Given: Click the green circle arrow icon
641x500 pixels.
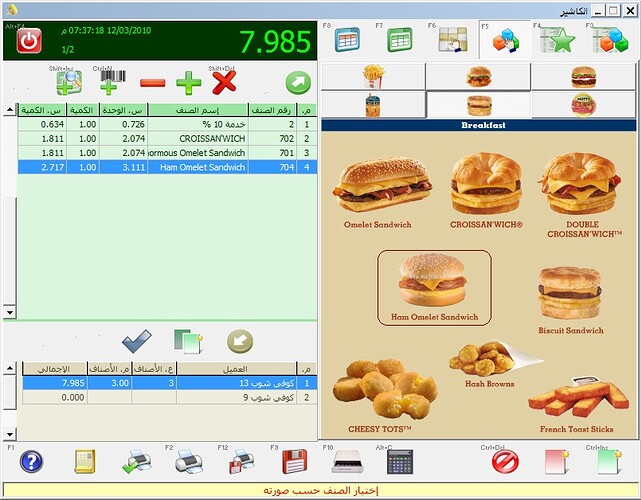Looking at the screenshot, I should point(298,83).
